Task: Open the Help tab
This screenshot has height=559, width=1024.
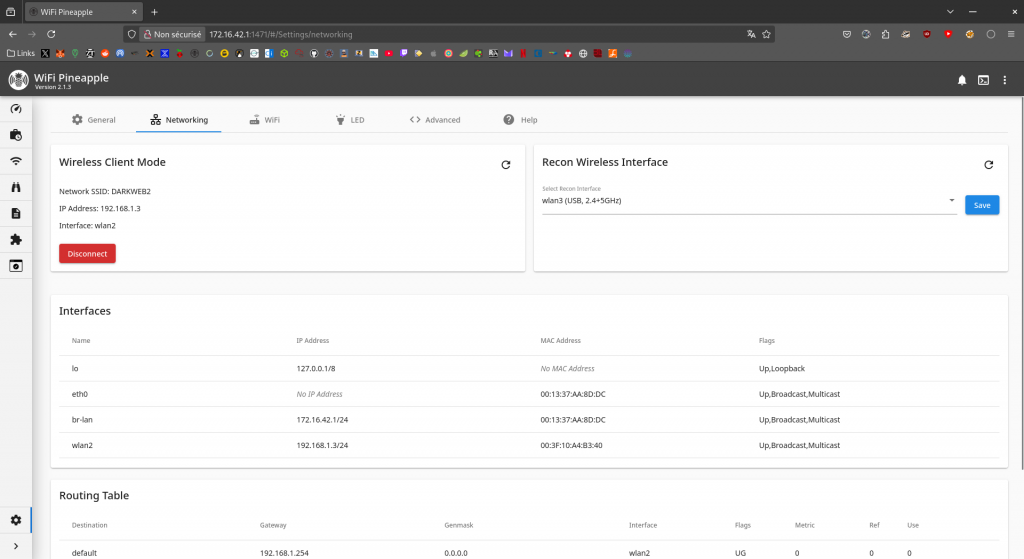Action: pyautogui.click(x=520, y=120)
